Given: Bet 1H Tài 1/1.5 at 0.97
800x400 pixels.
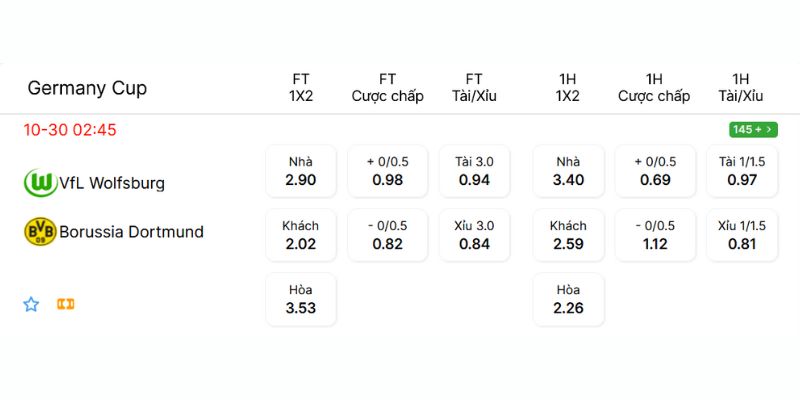Looking at the screenshot, I should tap(741, 171).
